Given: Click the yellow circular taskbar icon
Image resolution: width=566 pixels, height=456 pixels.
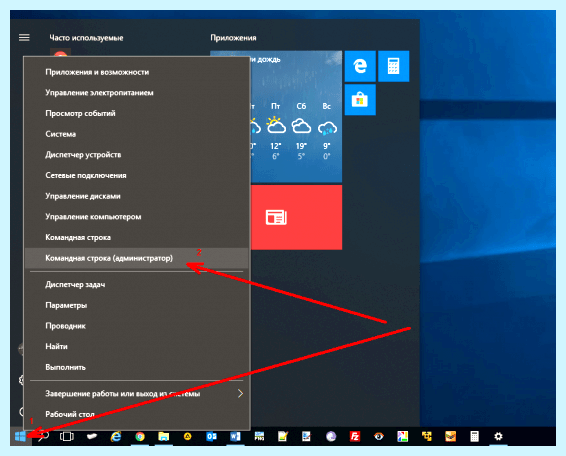Looking at the screenshot, I should (187, 437).
